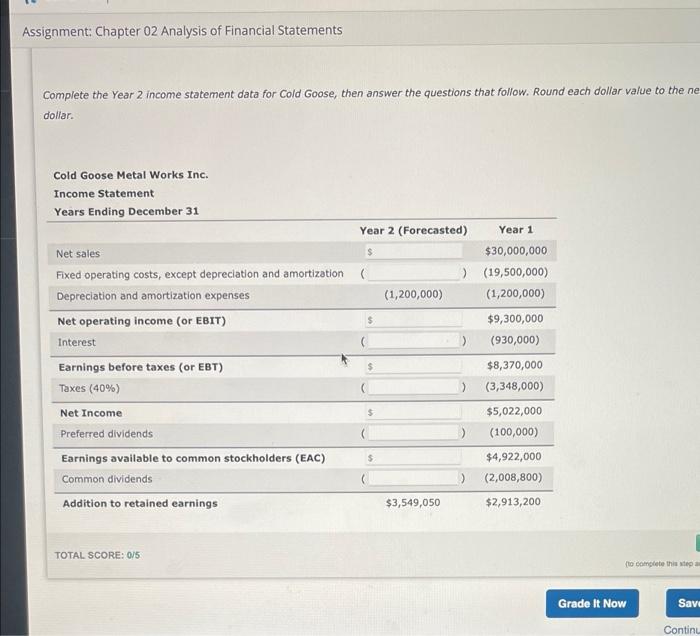Click the Year 2 Earnings before taxes field
This screenshot has height=636, width=700.
414,366
